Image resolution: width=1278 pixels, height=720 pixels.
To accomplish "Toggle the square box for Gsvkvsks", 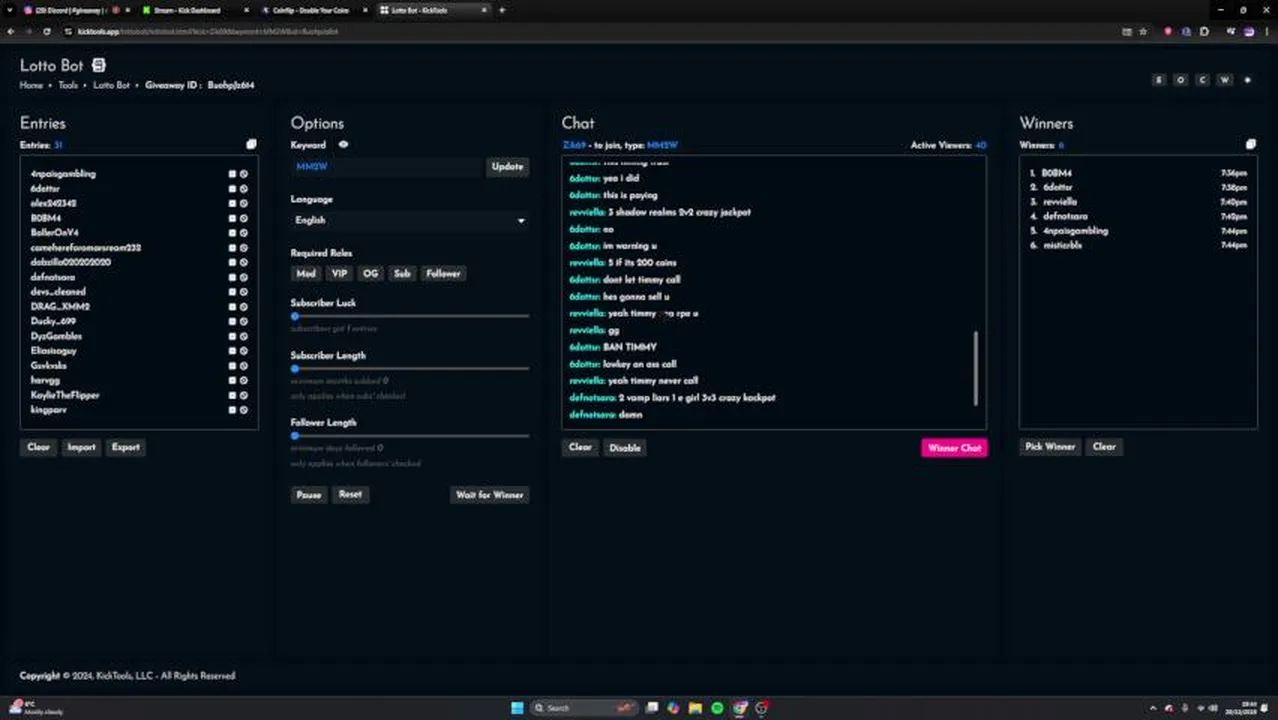I will click(232, 366).
